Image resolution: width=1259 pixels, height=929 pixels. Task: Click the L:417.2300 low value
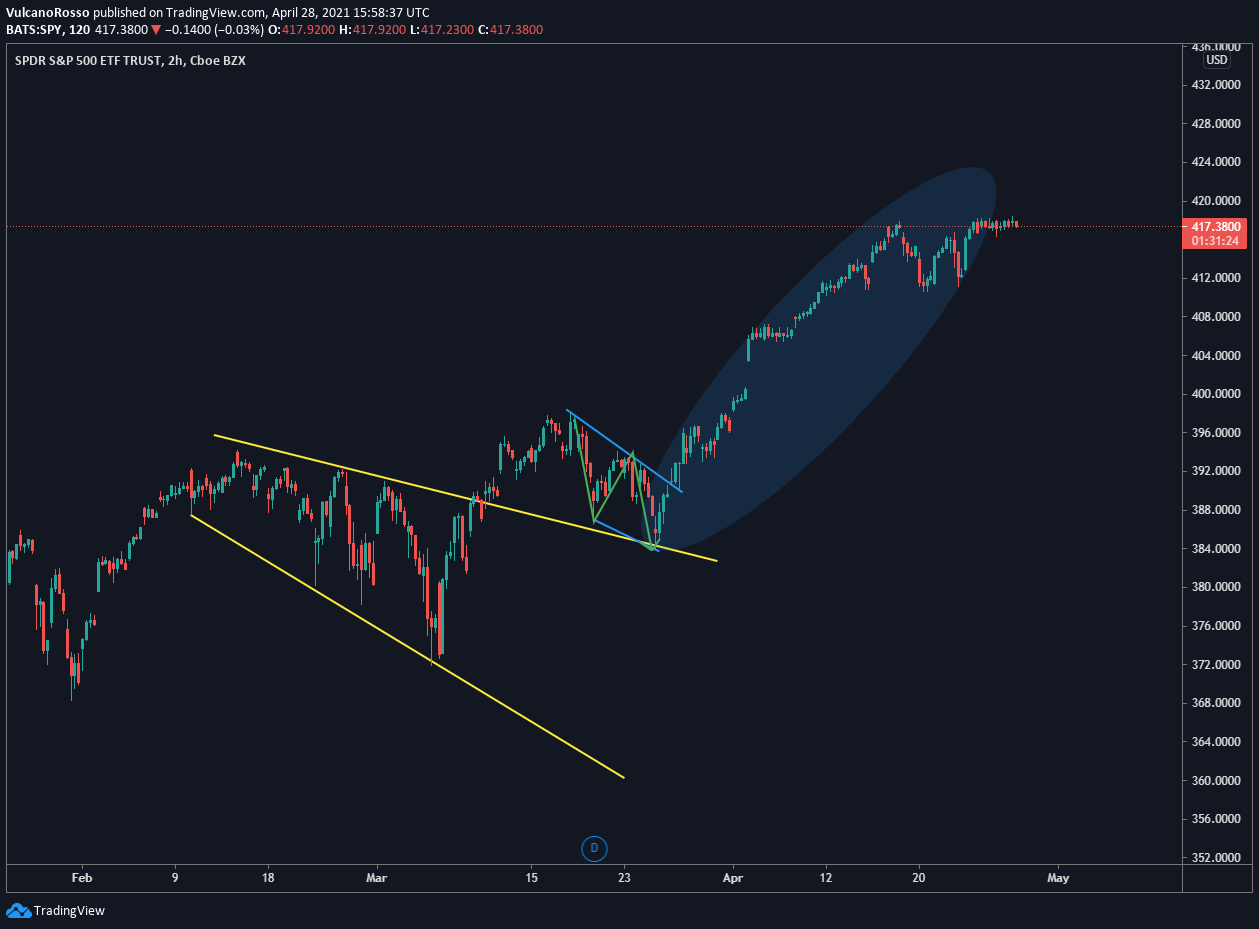pyautogui.click(x=440, y=29)
